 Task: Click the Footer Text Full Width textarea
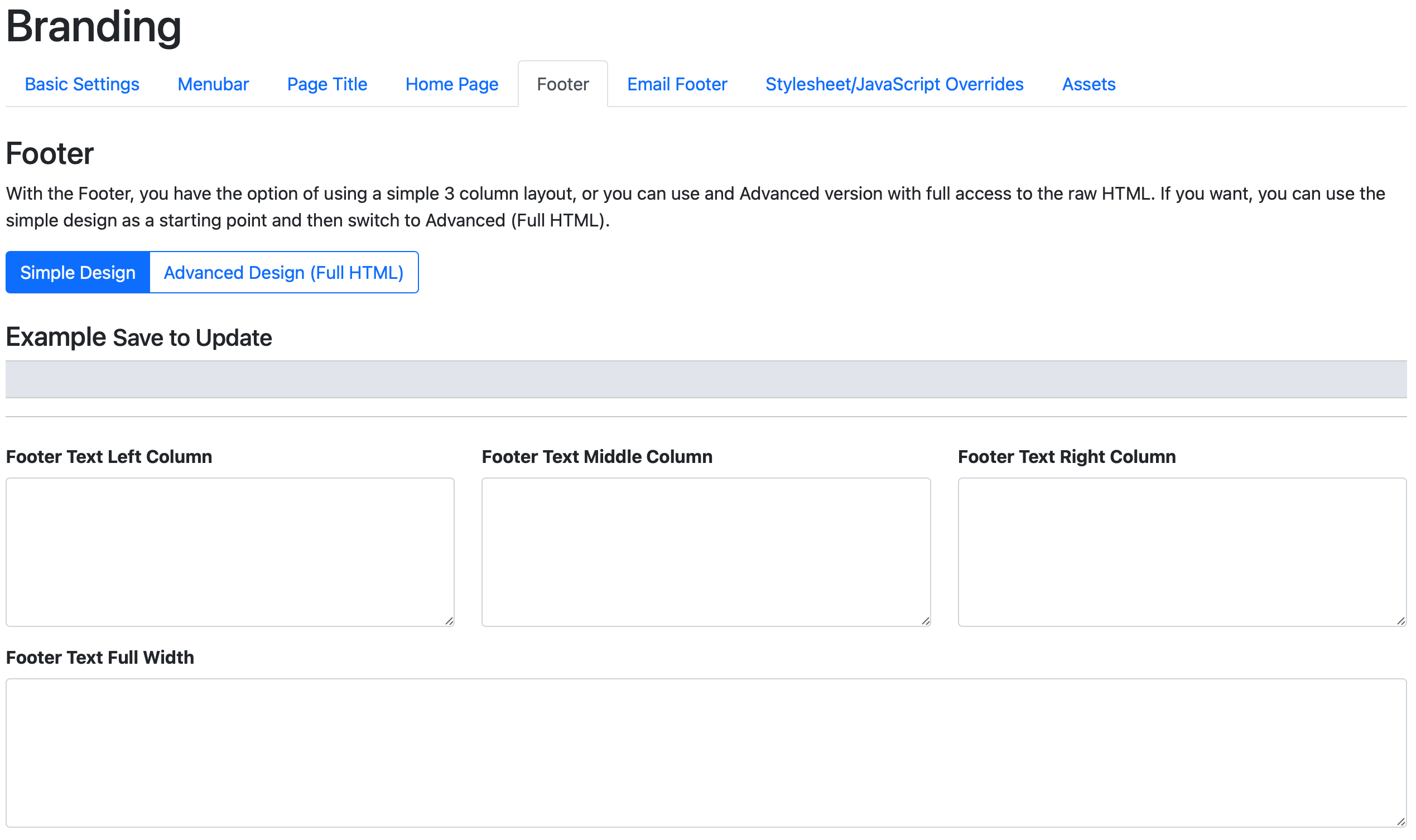(705, 752)
